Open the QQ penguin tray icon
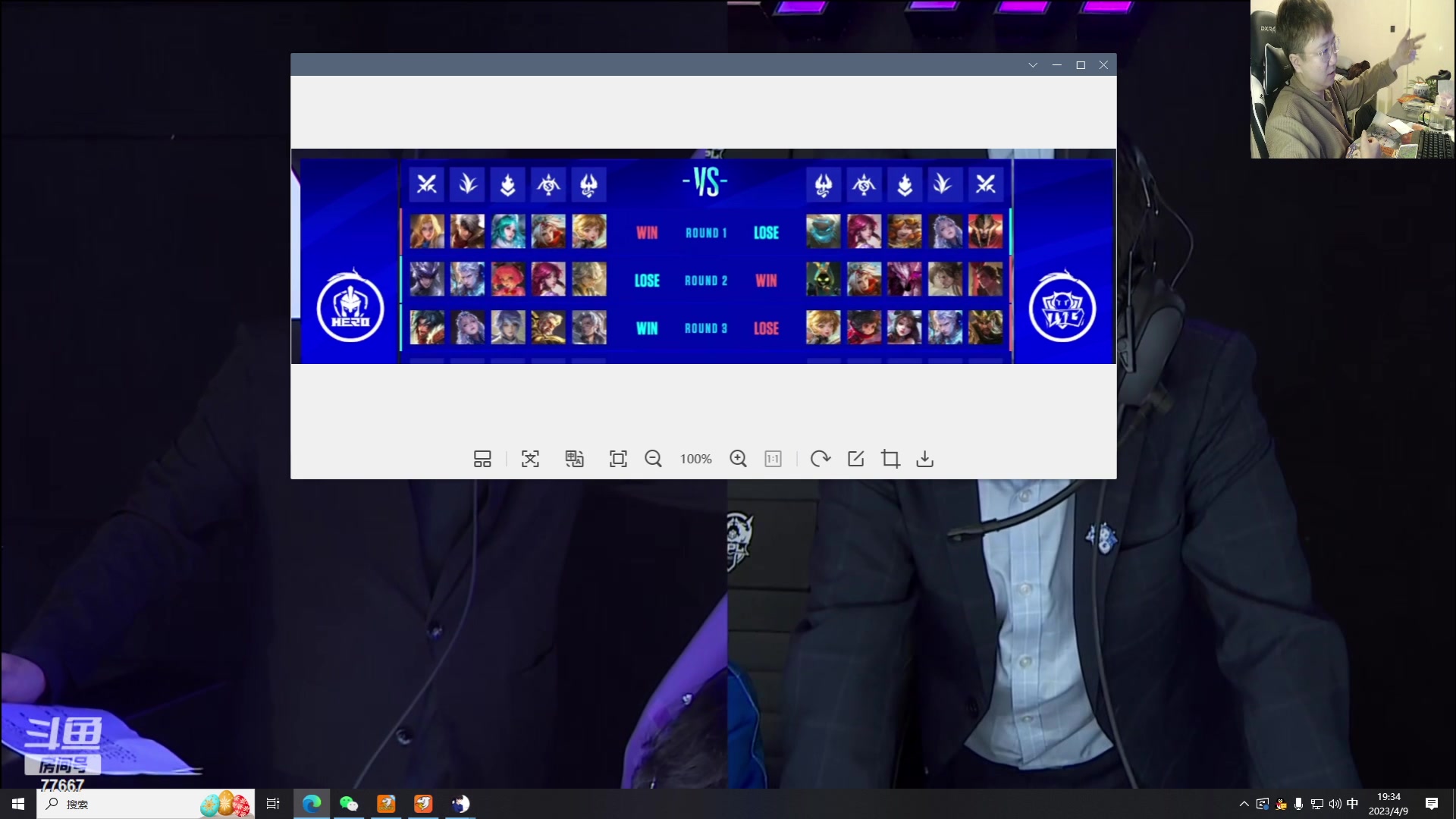1456x819 pixels. pyautogui.click(x=1281, y=804)
